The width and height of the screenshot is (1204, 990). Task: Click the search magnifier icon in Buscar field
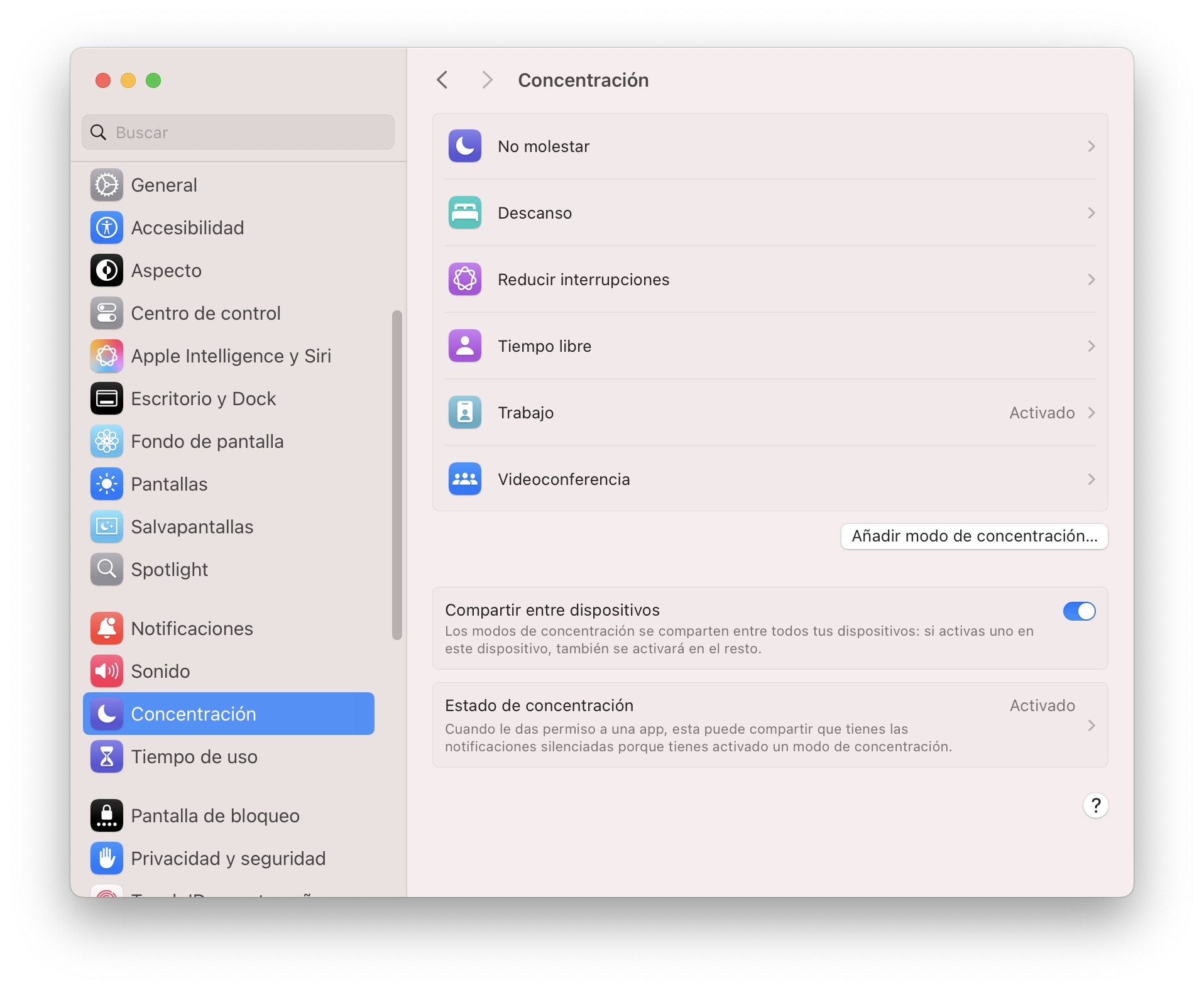tap(99, 133)
